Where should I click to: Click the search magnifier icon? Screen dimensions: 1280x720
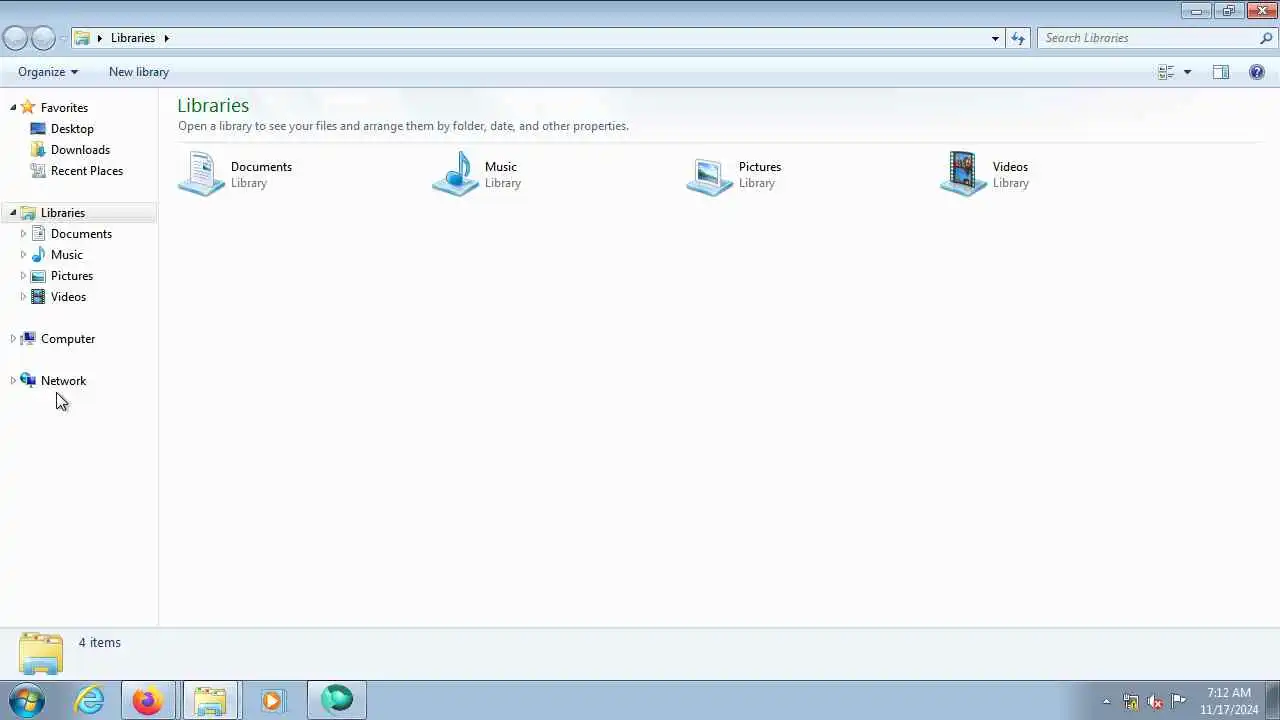point(1266,38)
